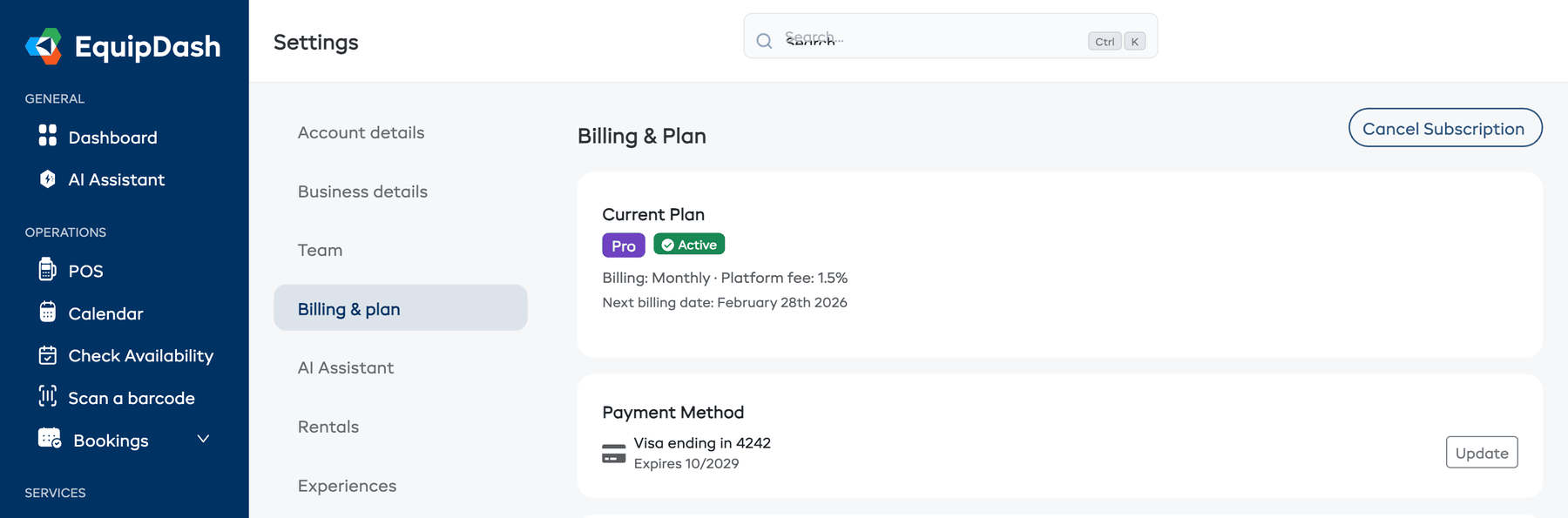Click the AI Assistant hexagon icon in sidebar
Screen dimensions: 1568x518
[48, 178]
